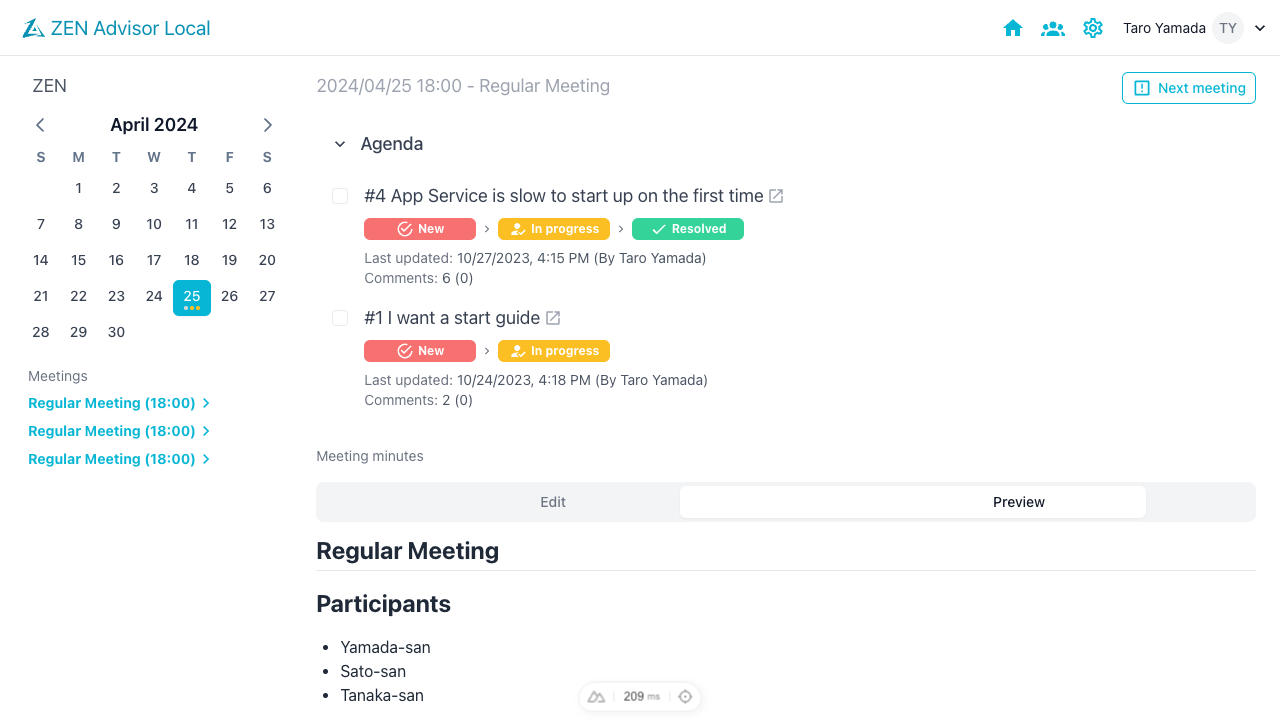Switch to the Edit tab for meeting minutes
Viewport: 1280px width, 720px height.
click(552, 502)
